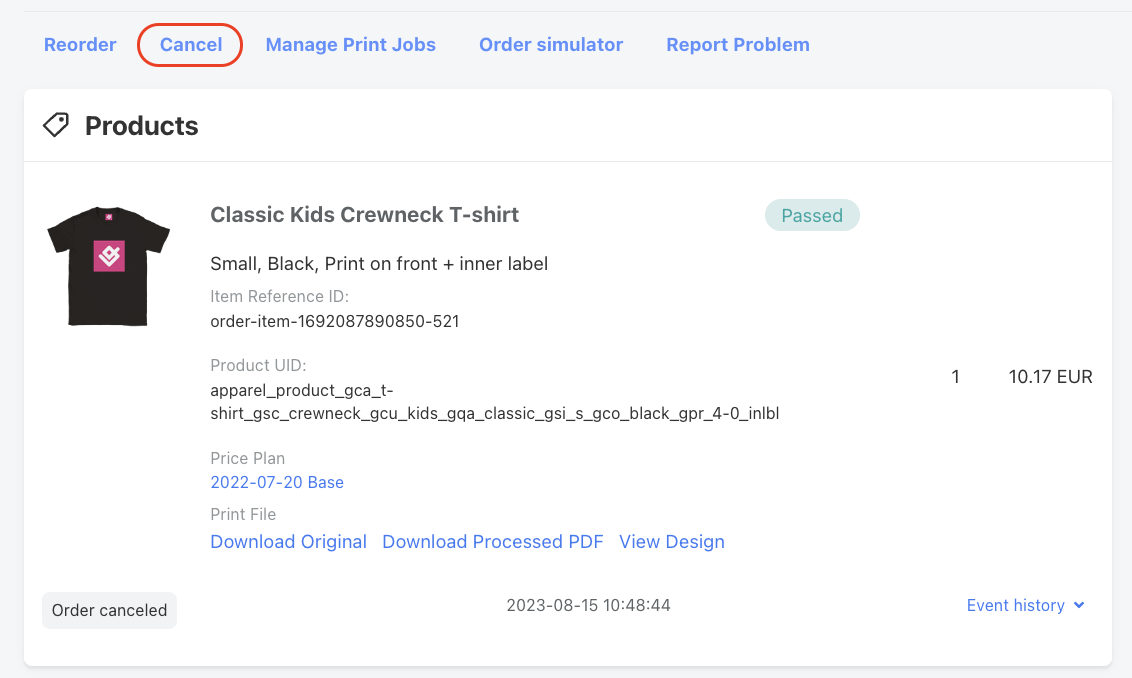This screenshot has width=1132, height=678.
Task: Click the 10.17 EUR price
Action: coord(1050,377)
